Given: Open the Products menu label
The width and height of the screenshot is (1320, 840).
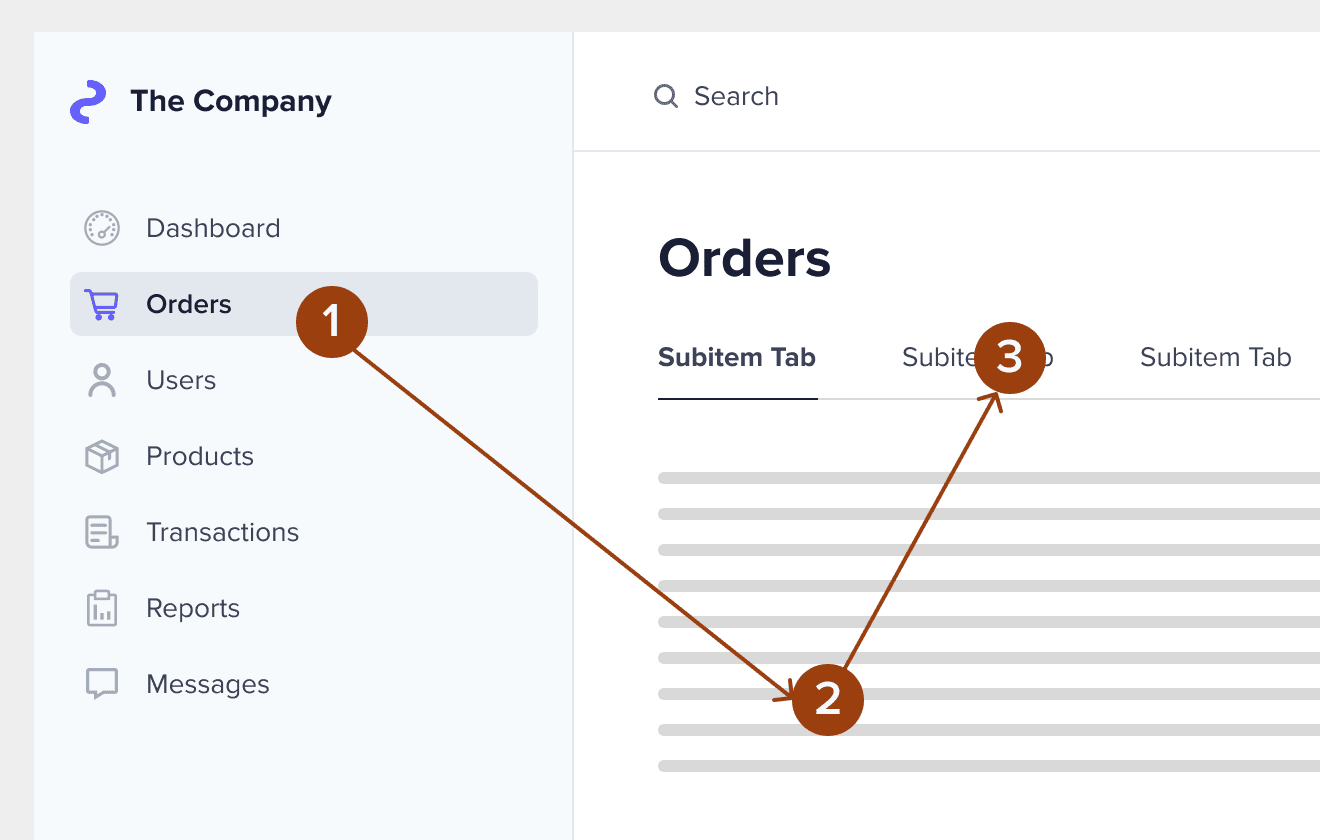Looking at the screenshot, I should [200, 456].
